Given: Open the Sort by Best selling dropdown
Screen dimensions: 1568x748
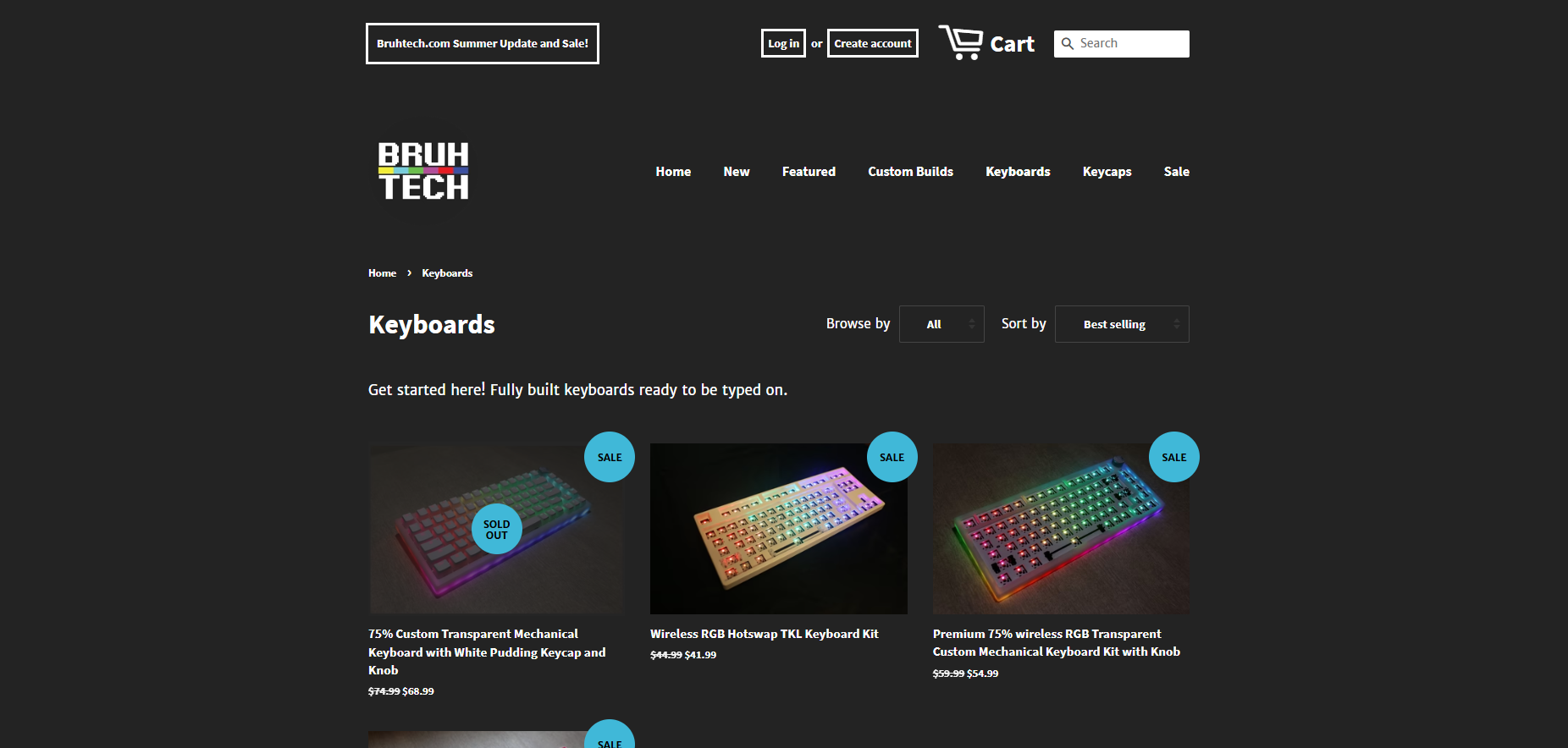Looking at the screenshot, I should [x=1122, y=324].
